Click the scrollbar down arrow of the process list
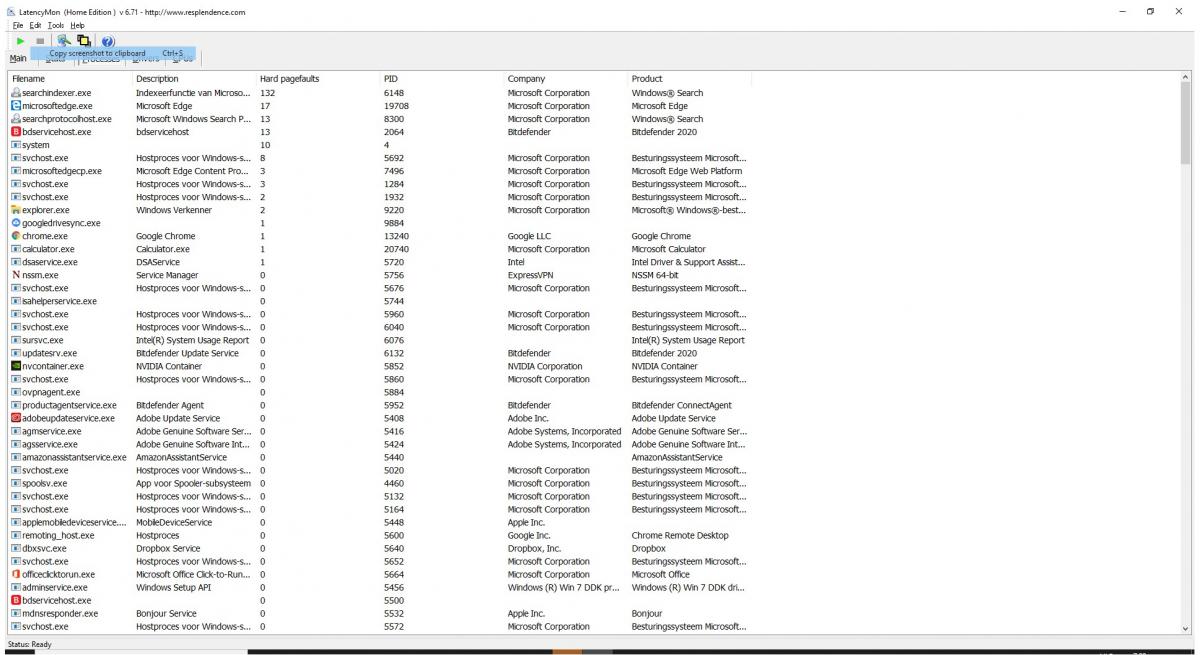The image size is (1200, 655). [x=1186, y=628]
